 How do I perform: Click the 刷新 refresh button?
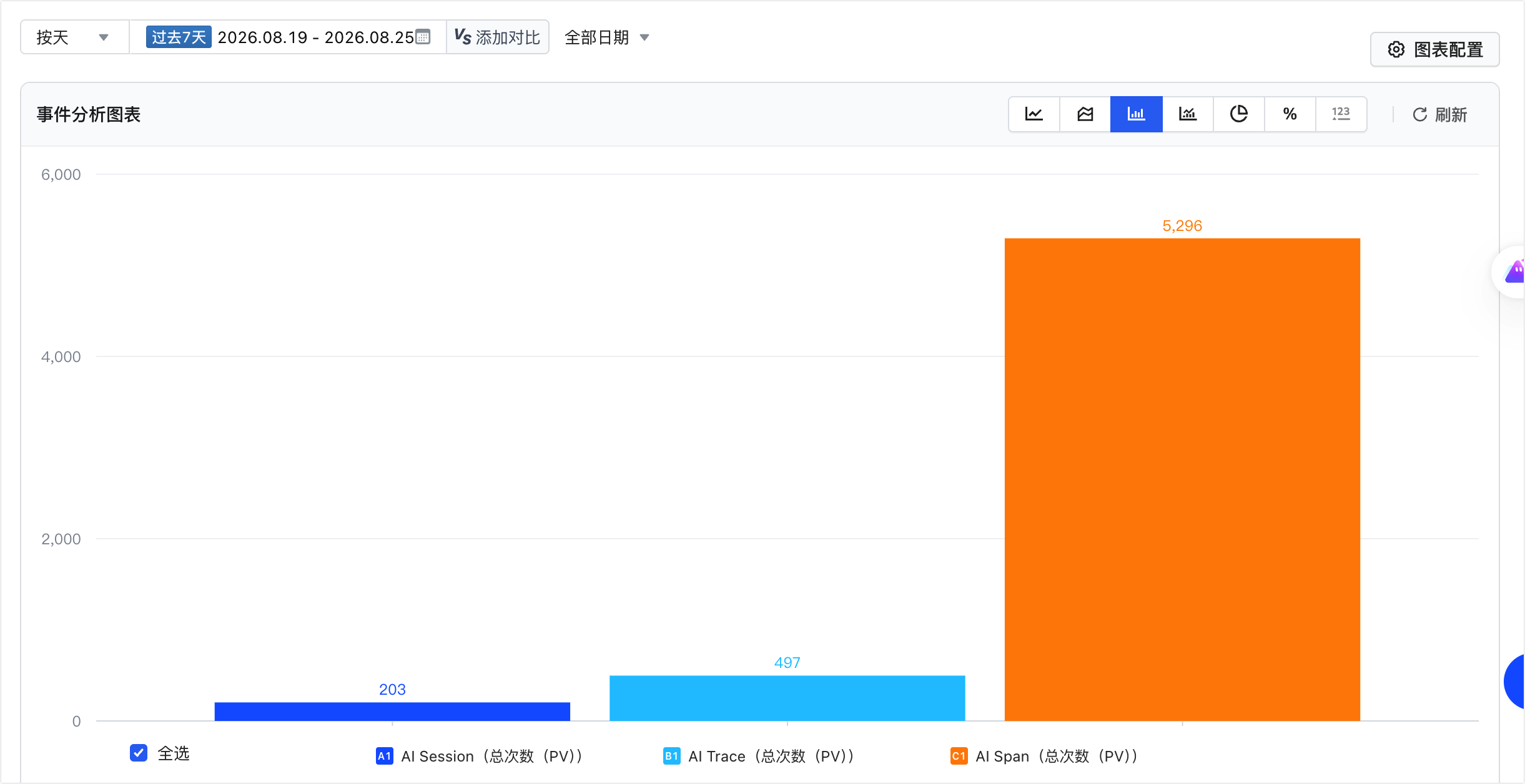click(x=1439, y=114)
